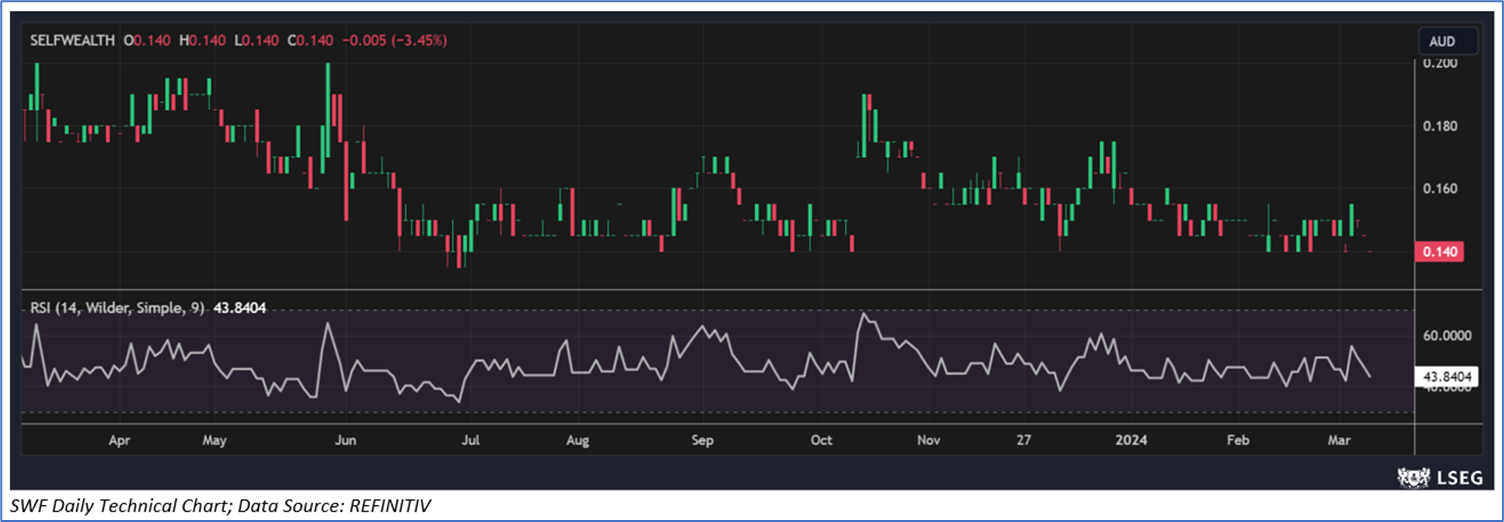The width and height of the screenshot is (1504, 522).
Task: Click the Jun date axis label
Action: tap(345, 440)
